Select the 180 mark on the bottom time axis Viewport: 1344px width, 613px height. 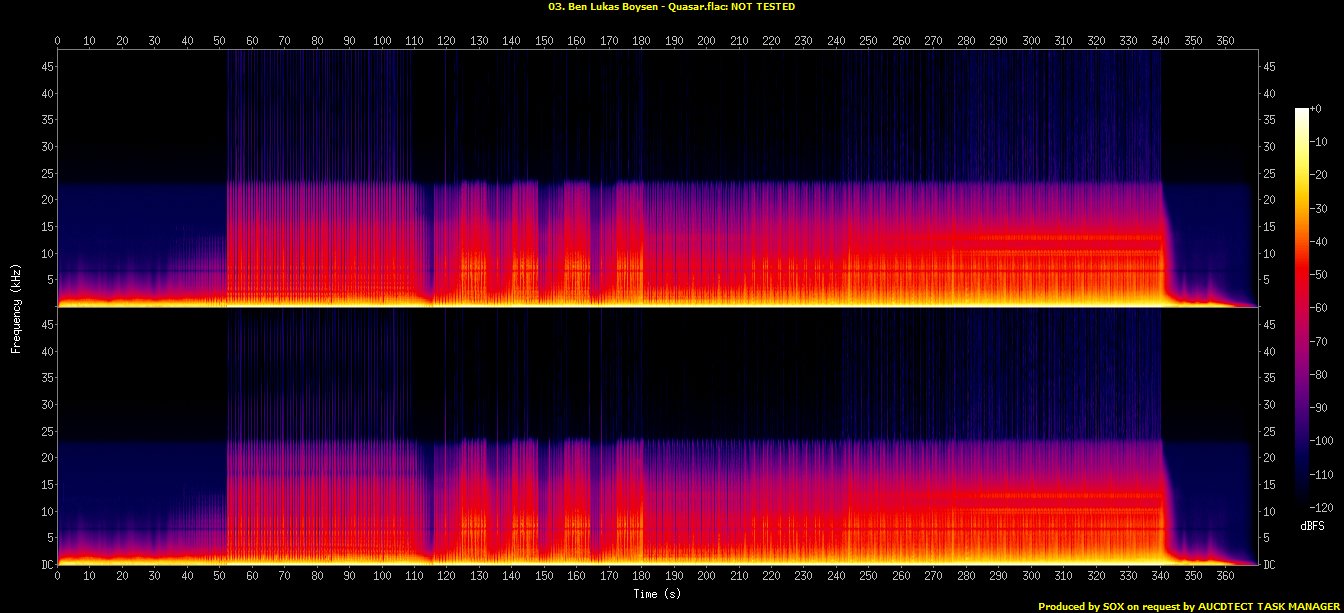click(642, 578)
